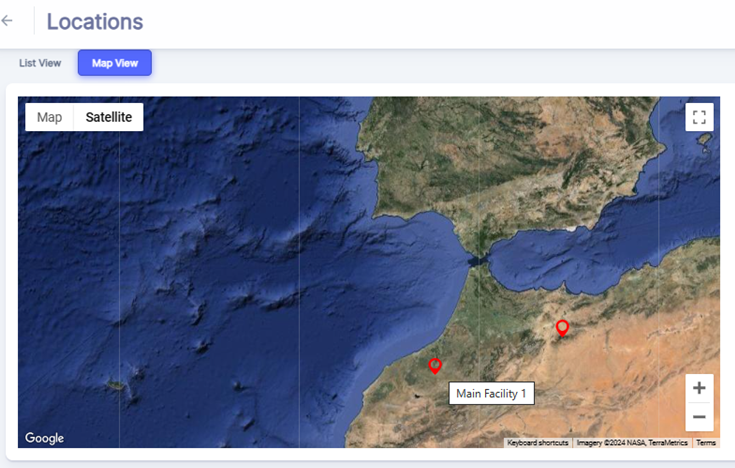Click the eastern red location marker
Viewport: 735px width, 468px height.
(x=562, y=327)
